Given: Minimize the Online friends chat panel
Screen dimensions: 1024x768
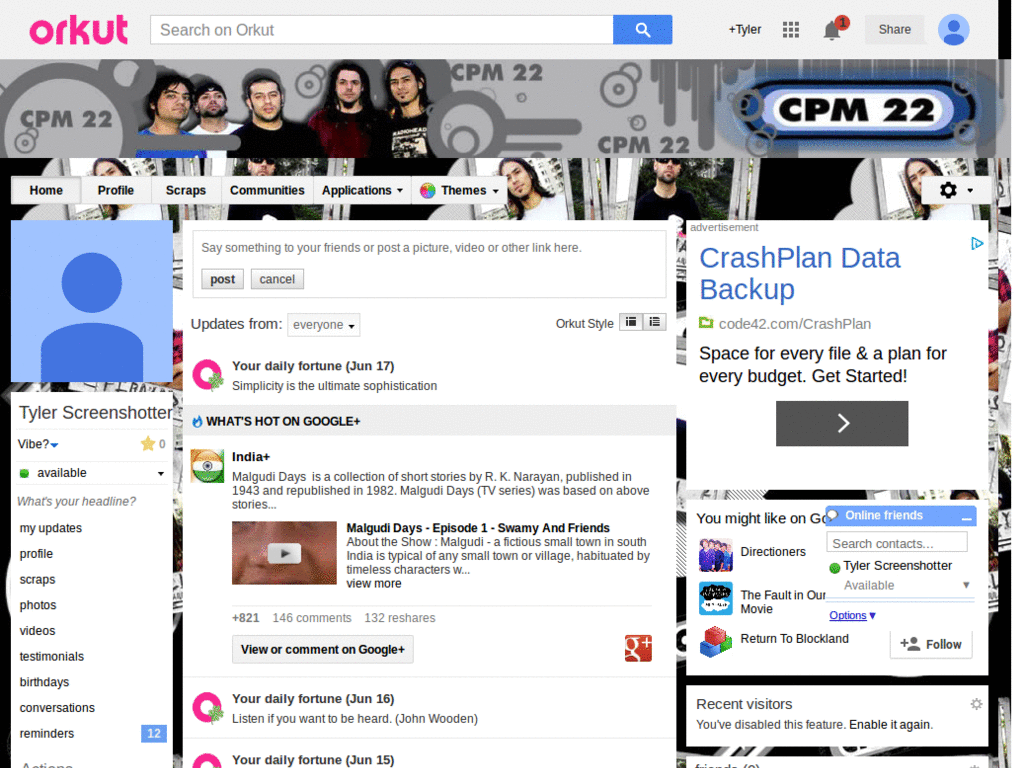Looking at the screenshot, I should click(x=967, y=517).
